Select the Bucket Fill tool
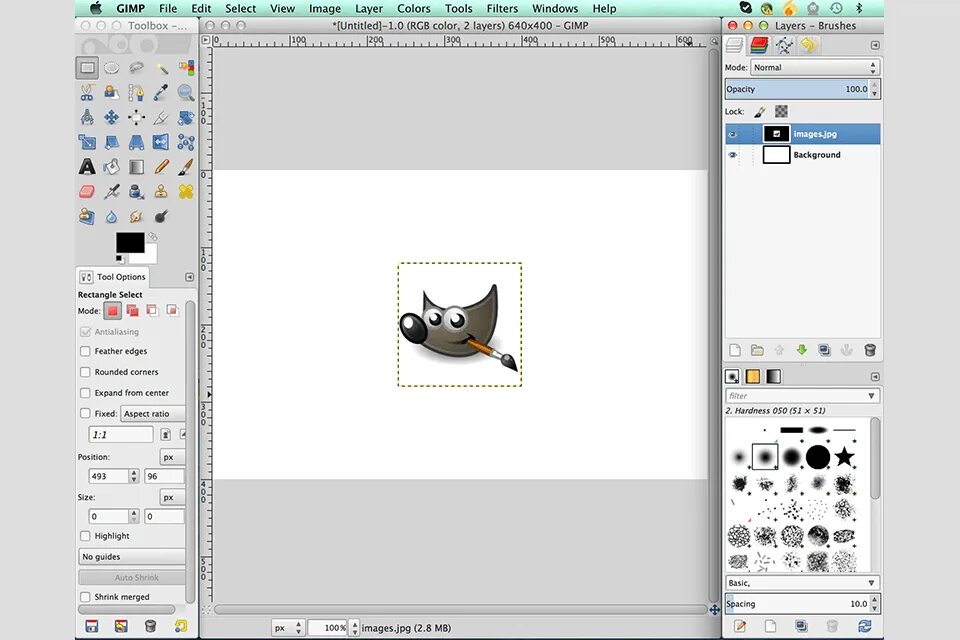 pyautogui.click(x=111, y=167)
